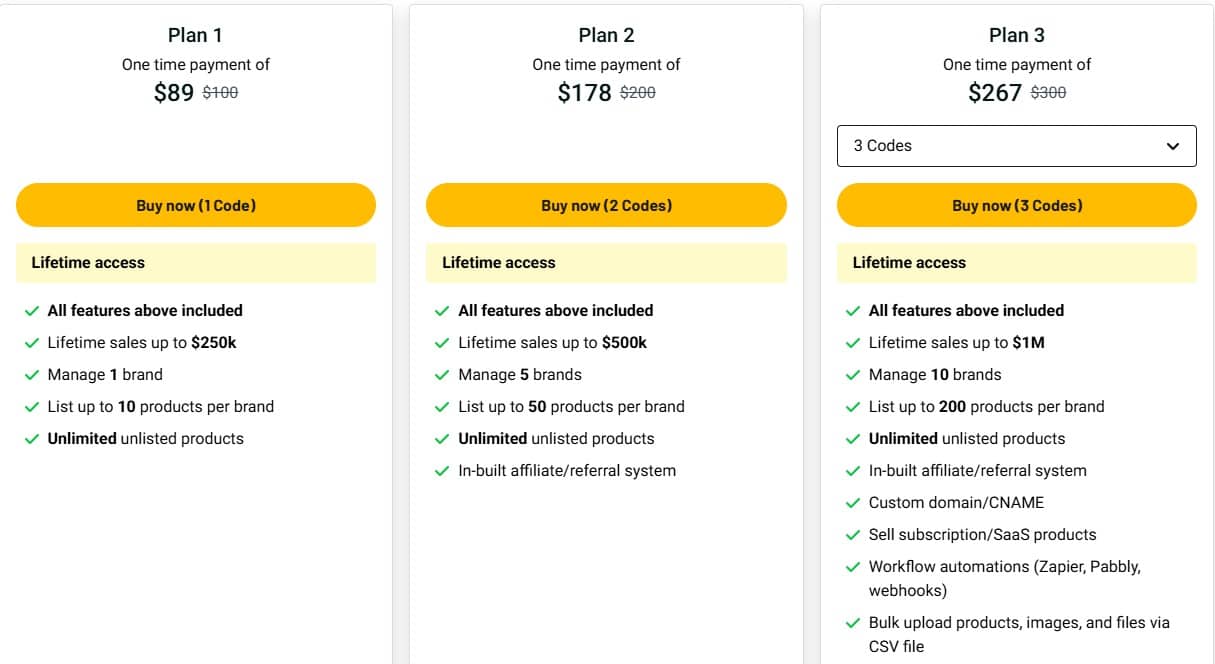Click checkmark next to Workflow automations
Screen dimensions: 1215x664
(853, 567)
